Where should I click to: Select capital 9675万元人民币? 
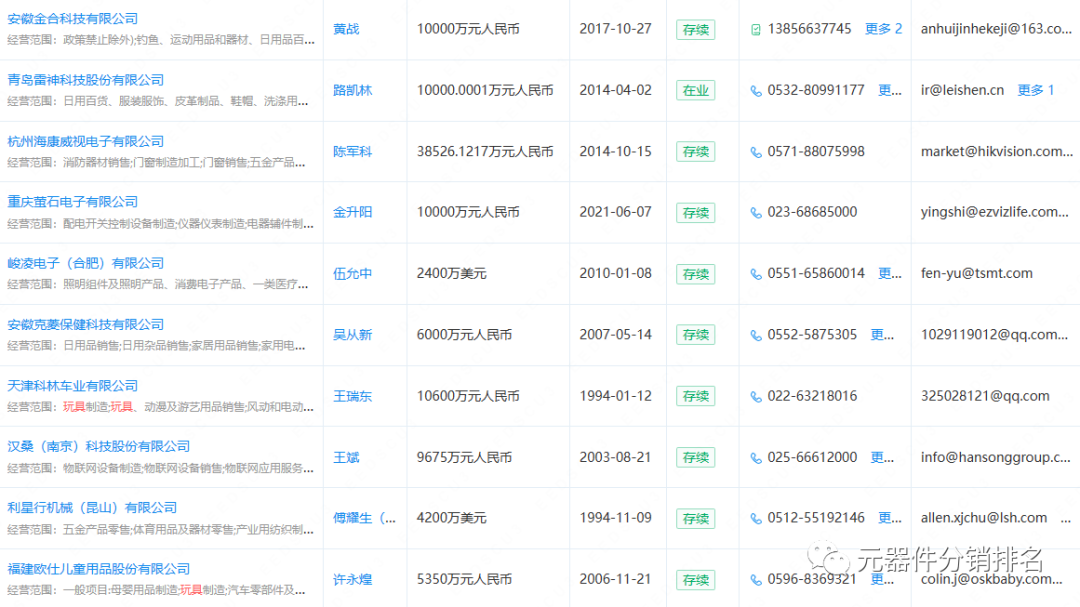point(464,457)
